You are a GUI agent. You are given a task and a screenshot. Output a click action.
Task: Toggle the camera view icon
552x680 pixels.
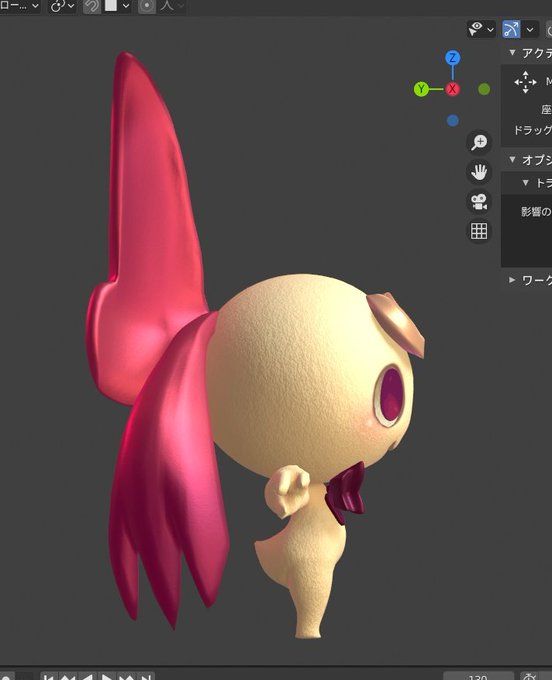(x=479, y=202)
